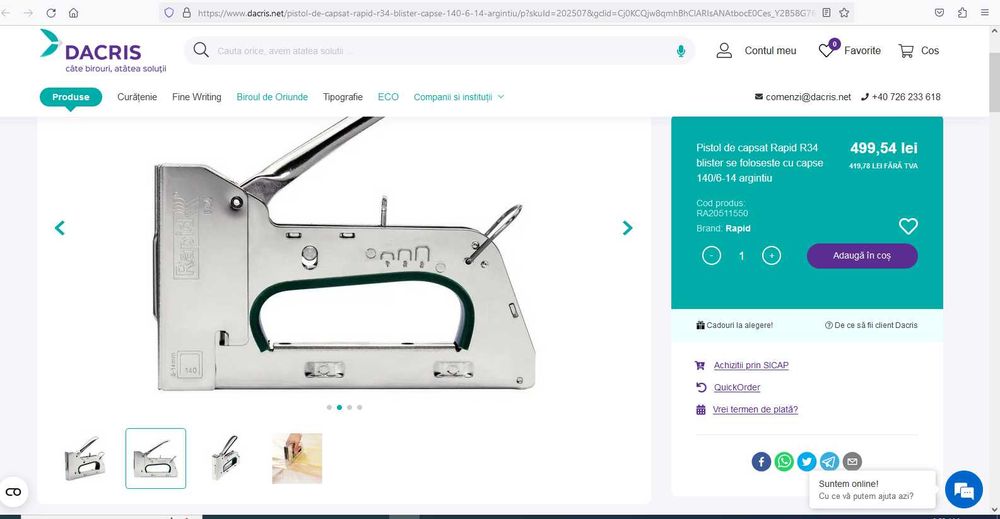The image size is (1000, 519).
Task: Click the tracking protection shield icon
Action: (169, 12)
